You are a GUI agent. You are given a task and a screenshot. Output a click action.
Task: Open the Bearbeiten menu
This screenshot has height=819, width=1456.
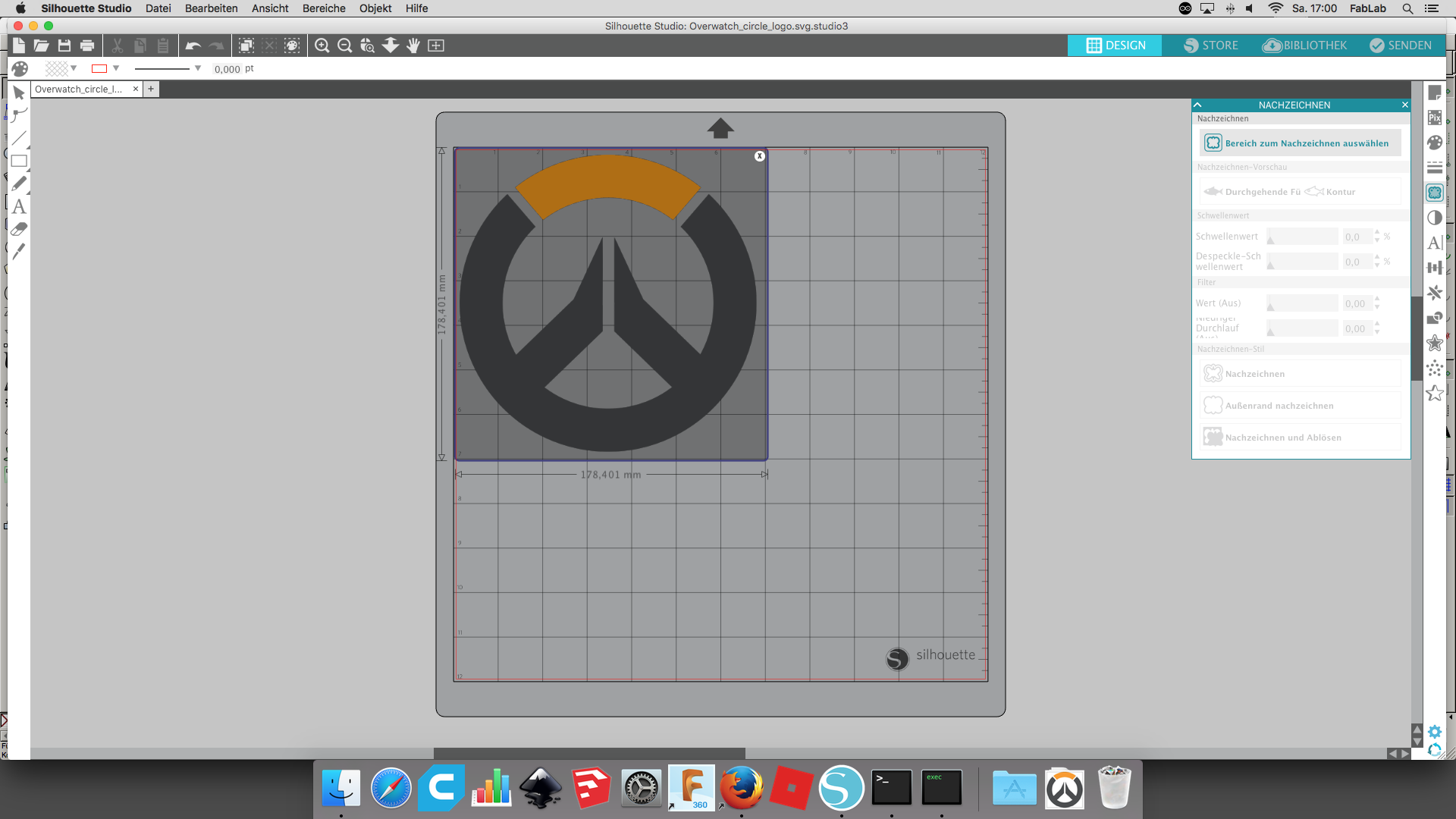click(x=212, y=8)
